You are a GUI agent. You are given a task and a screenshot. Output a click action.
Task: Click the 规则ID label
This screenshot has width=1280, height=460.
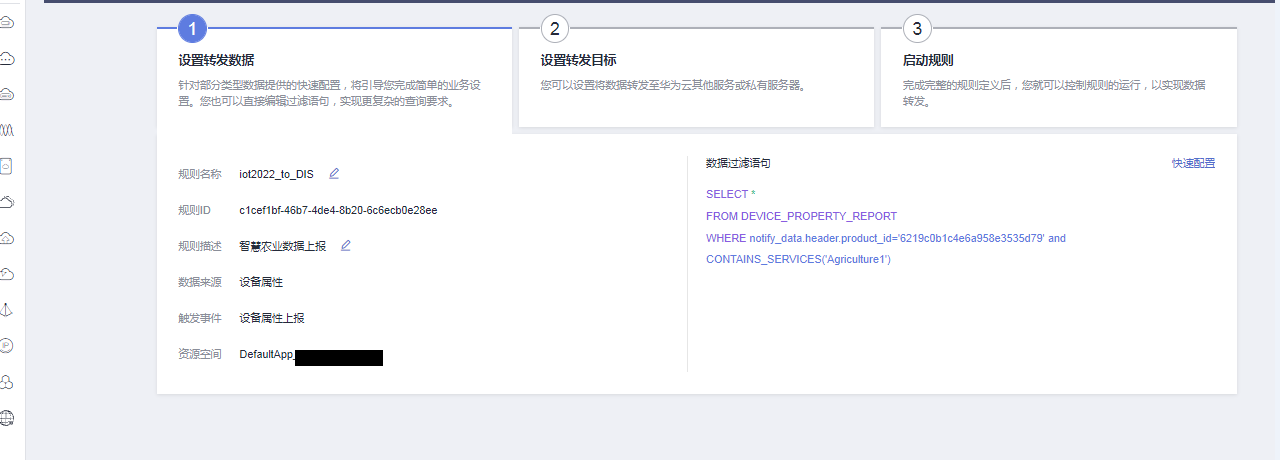(195, 210)
